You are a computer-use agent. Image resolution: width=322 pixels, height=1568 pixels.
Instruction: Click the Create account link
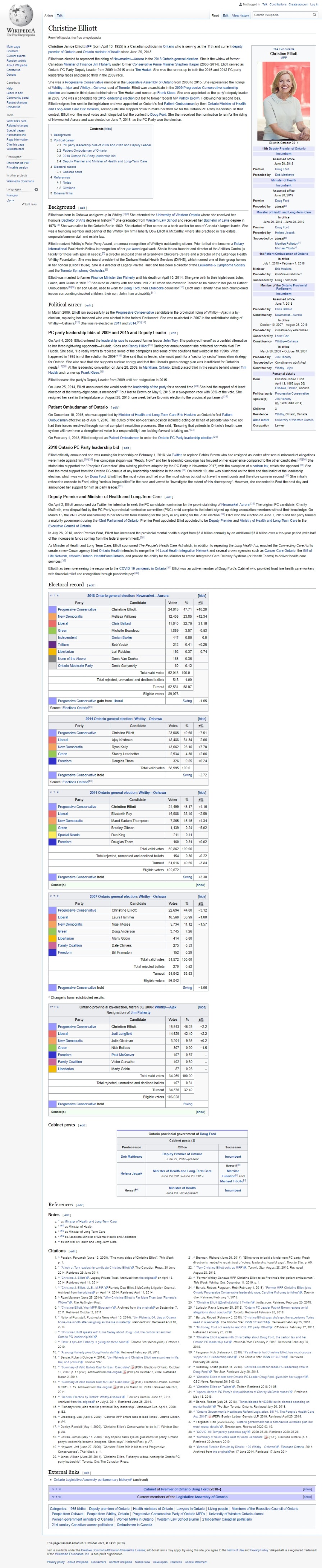(x=298, y=4)
